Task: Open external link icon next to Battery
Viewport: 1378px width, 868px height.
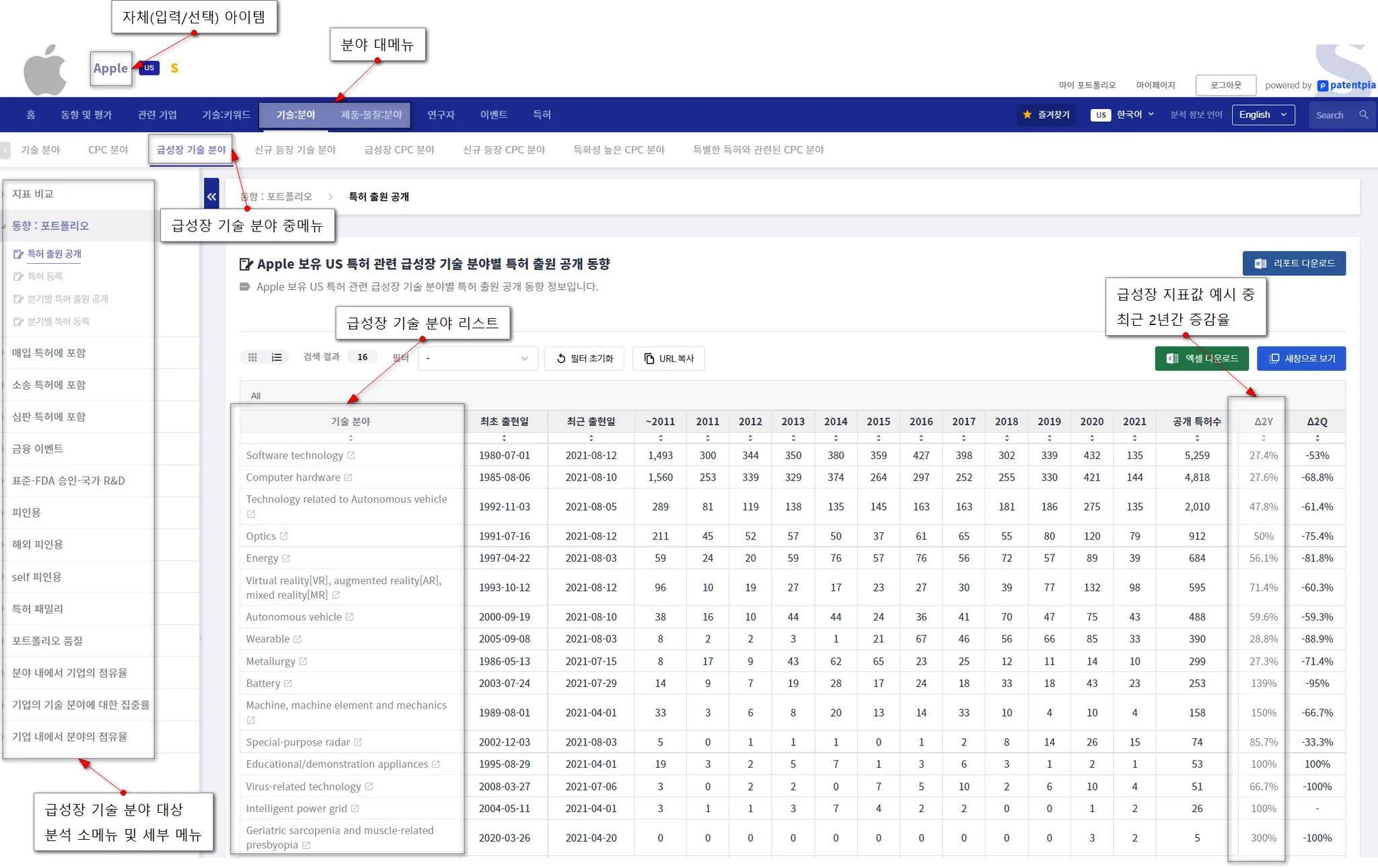Action: click(x=288, y=684)
